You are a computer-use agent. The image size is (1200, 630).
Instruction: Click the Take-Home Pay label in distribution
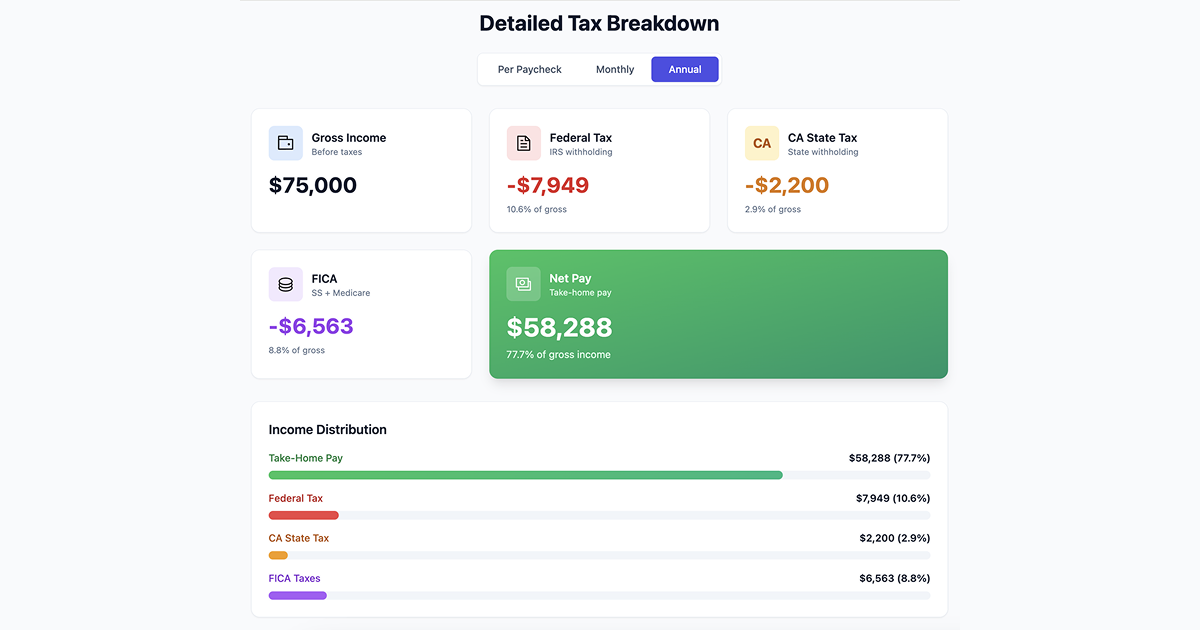(x=305, y=458)
